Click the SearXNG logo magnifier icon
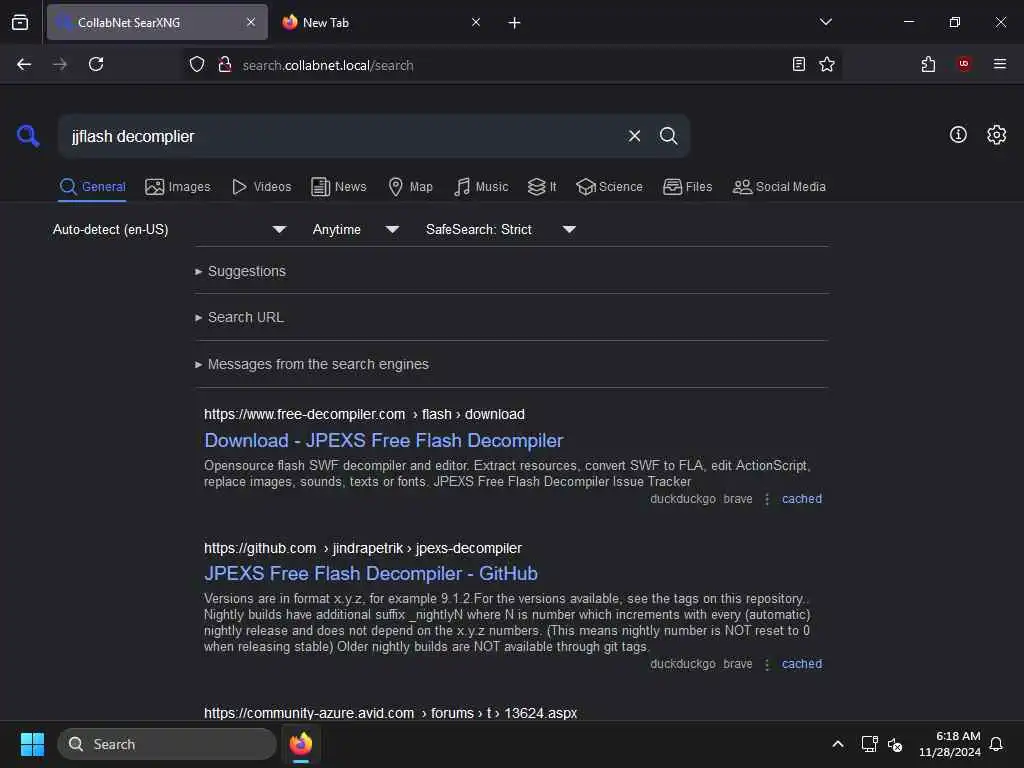 (x=28, y=136)
